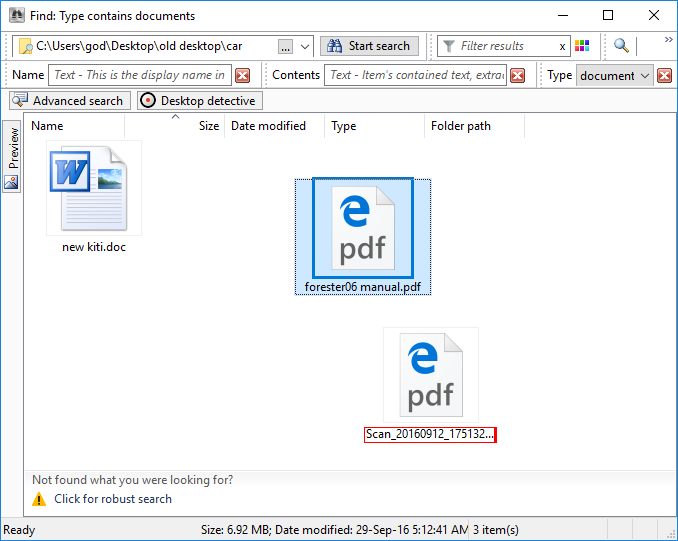Remove the Type filter with red X
Viewport: 678px width, 541px height.
(665, 76)
